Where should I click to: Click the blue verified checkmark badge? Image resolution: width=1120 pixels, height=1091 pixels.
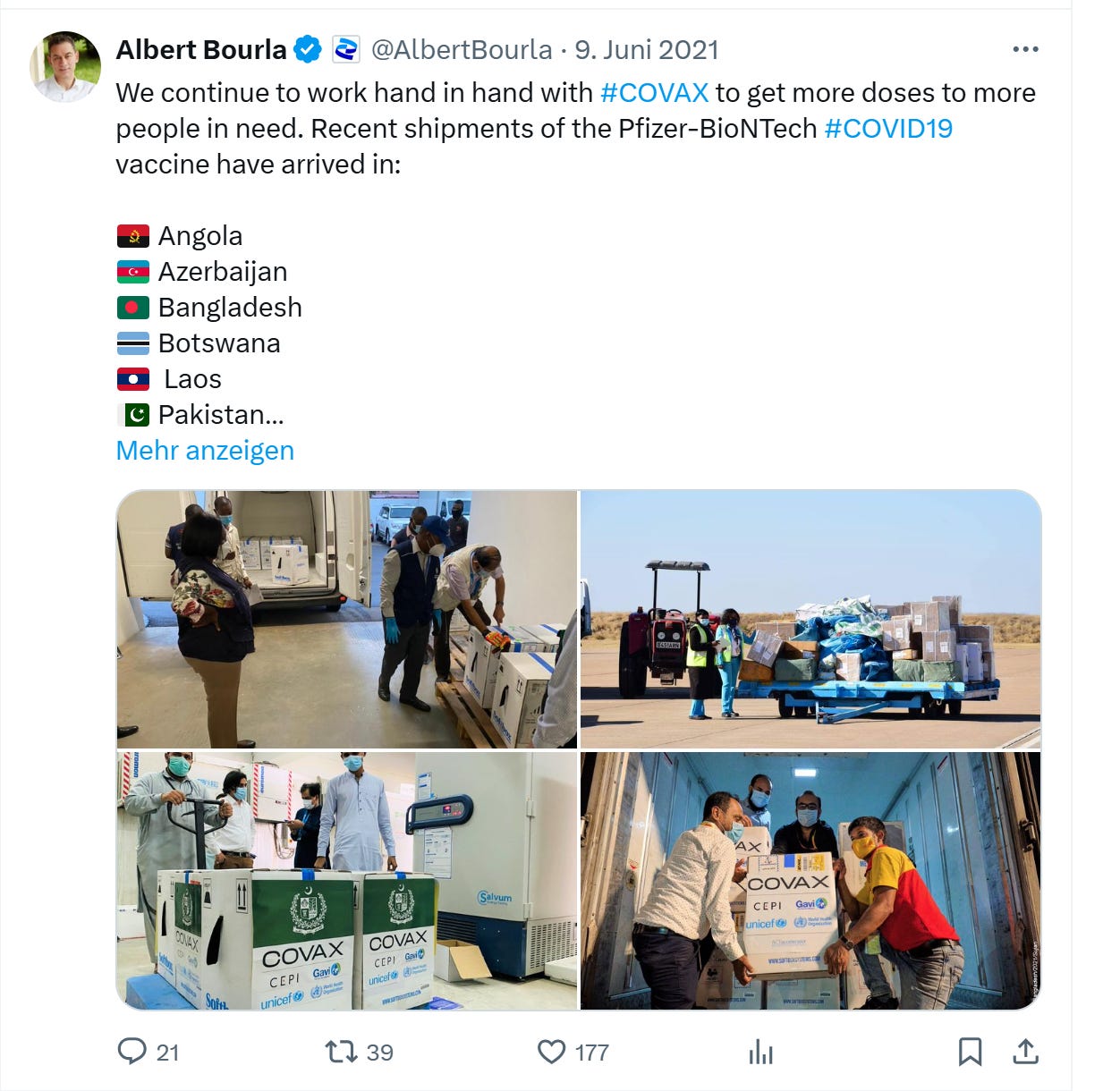point(308,49)
